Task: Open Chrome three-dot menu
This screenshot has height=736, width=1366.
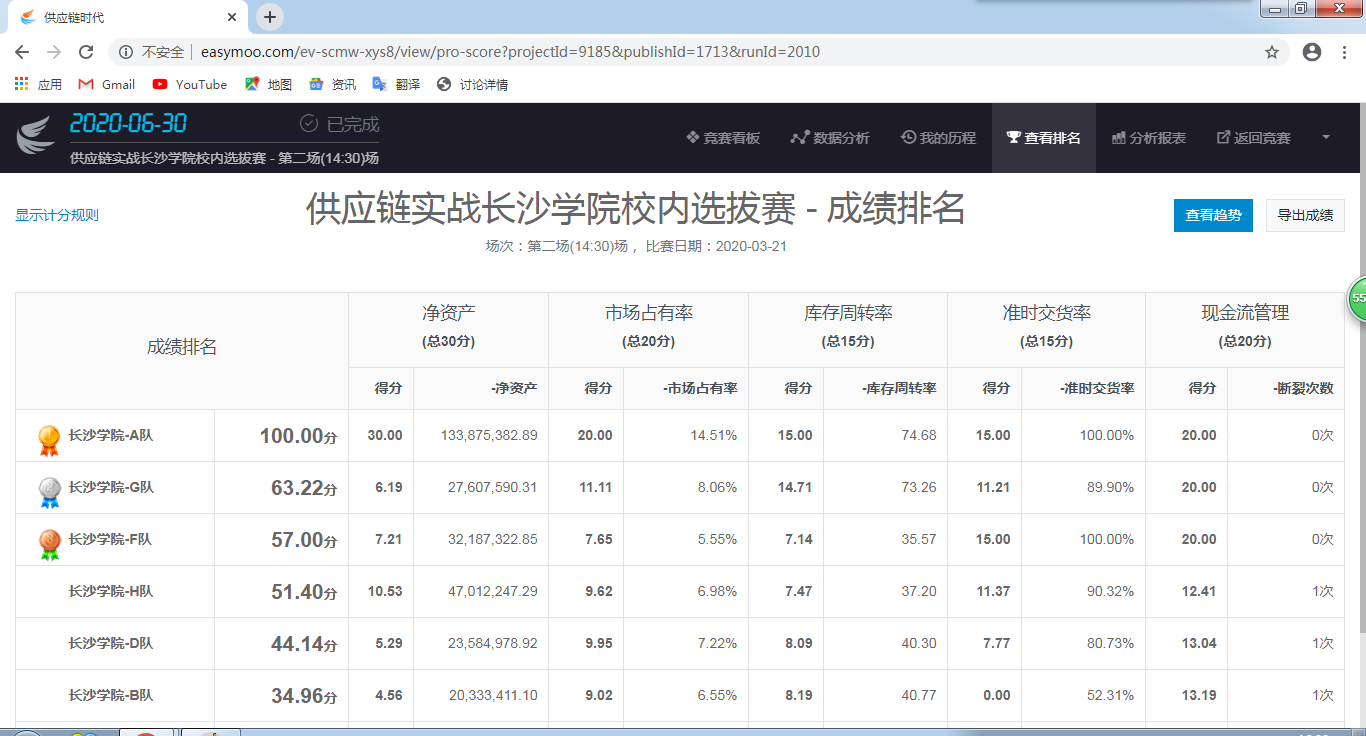Action: coord(1345,52)
